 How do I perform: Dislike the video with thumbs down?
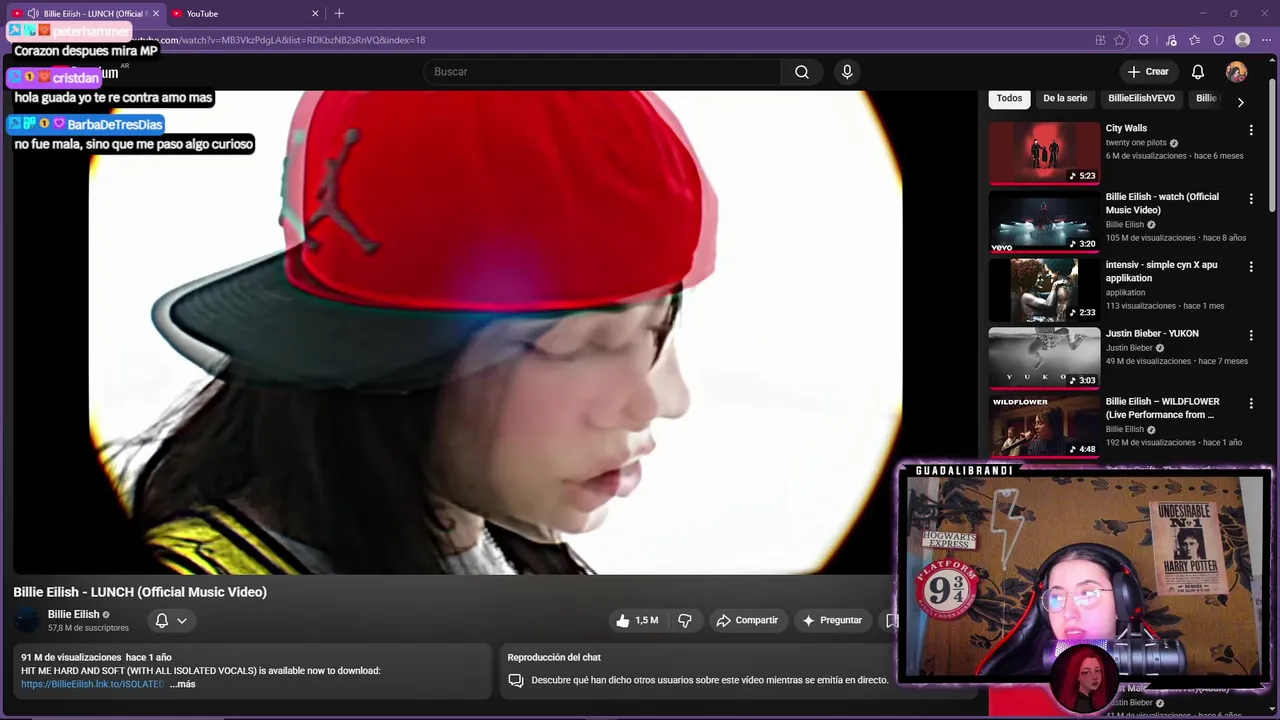tap(685, 620)
